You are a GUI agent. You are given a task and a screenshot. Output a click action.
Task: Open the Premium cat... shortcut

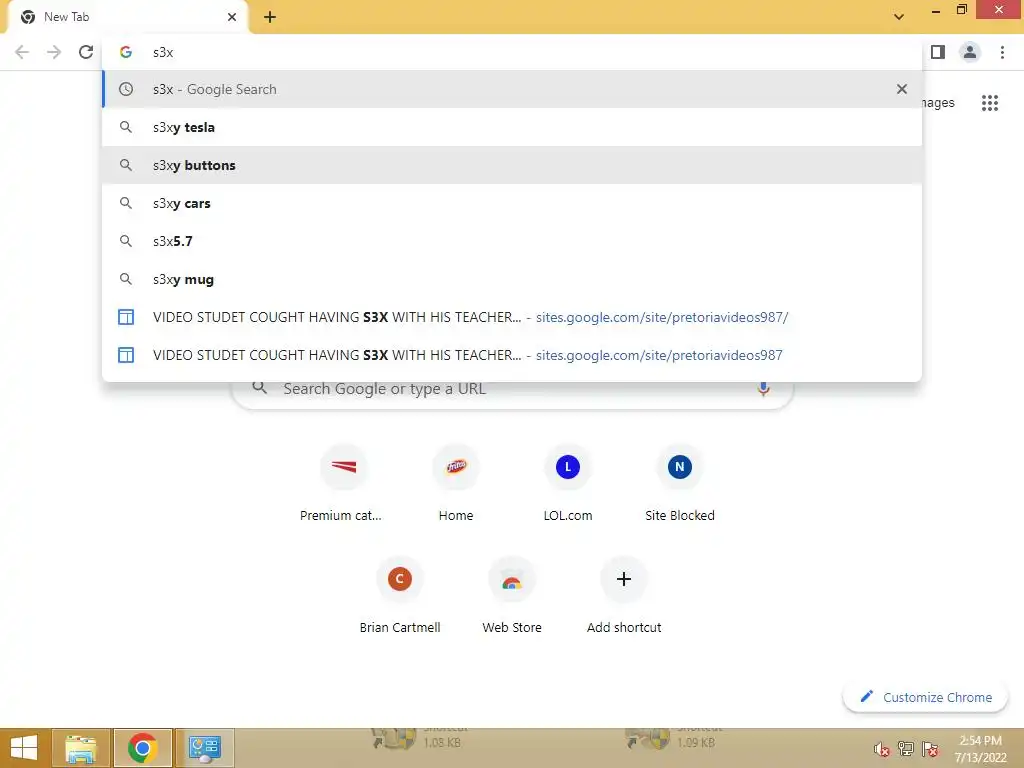[x=344, y=484]
